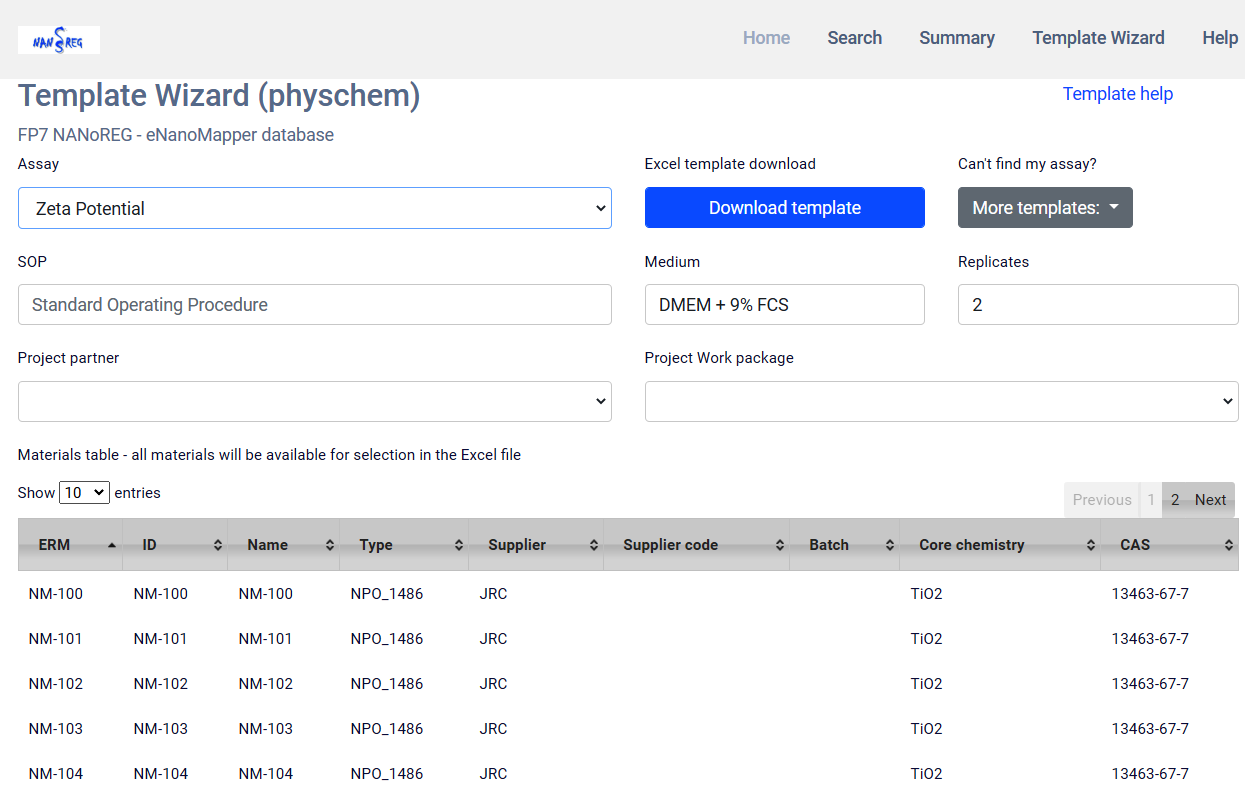Select the NM-103 cell in ERM column
The width and height of the screenshot is (1245, 788).
click(56, 729)
